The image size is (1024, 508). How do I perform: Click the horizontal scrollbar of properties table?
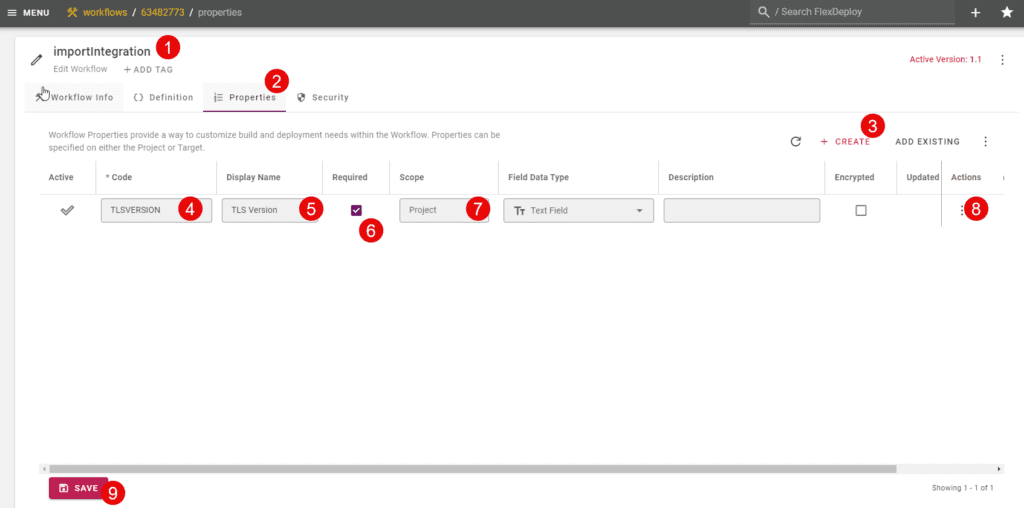473,469
